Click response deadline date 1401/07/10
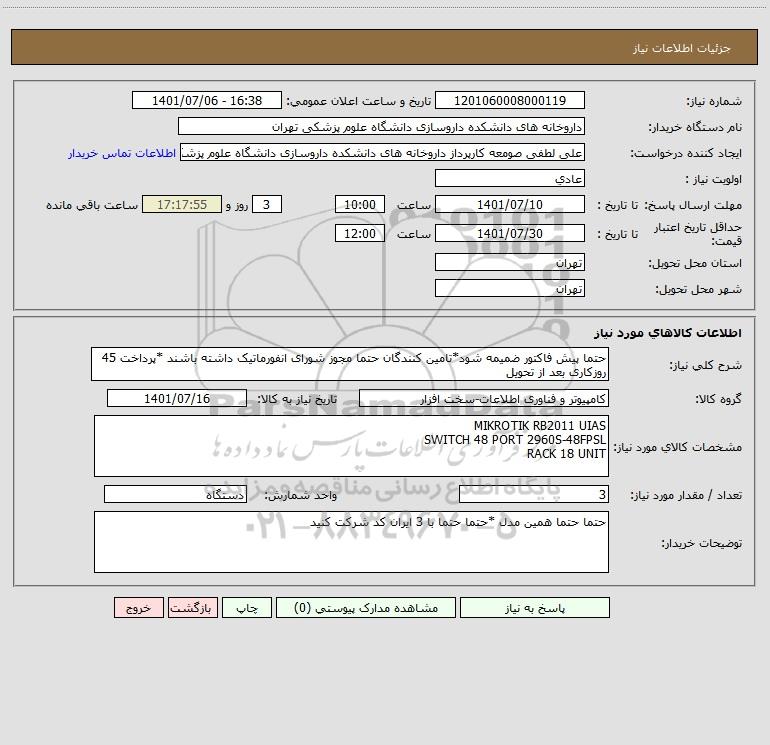Image resolution: width=770 pixels, height=745 pixels. click(510, 204)
